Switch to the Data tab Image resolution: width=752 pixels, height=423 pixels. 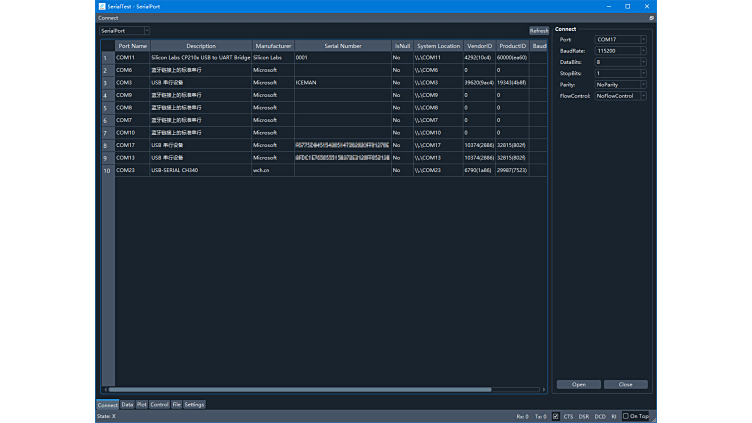(127, 405)
